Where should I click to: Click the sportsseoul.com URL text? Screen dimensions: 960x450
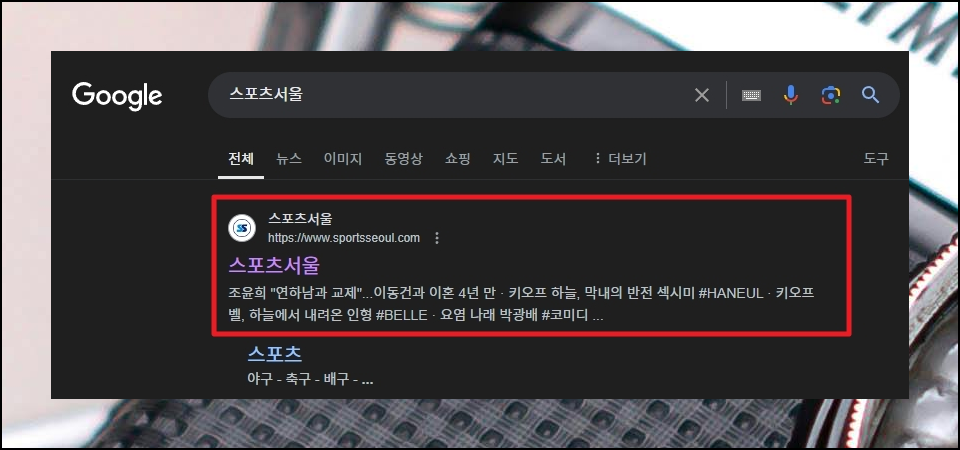(x=344, y=238)
